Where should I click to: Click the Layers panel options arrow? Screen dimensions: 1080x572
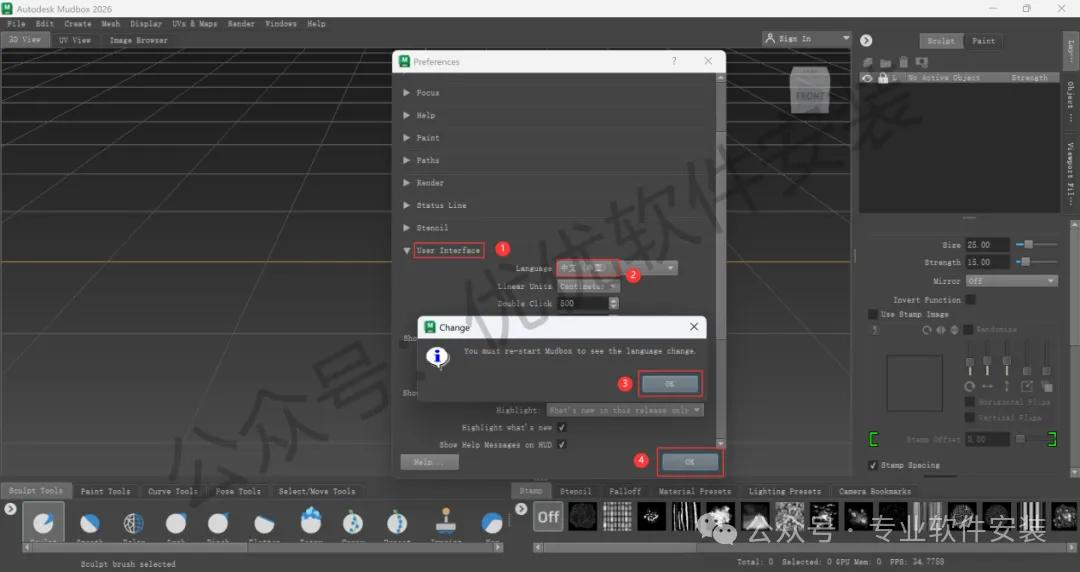(866, 41)
